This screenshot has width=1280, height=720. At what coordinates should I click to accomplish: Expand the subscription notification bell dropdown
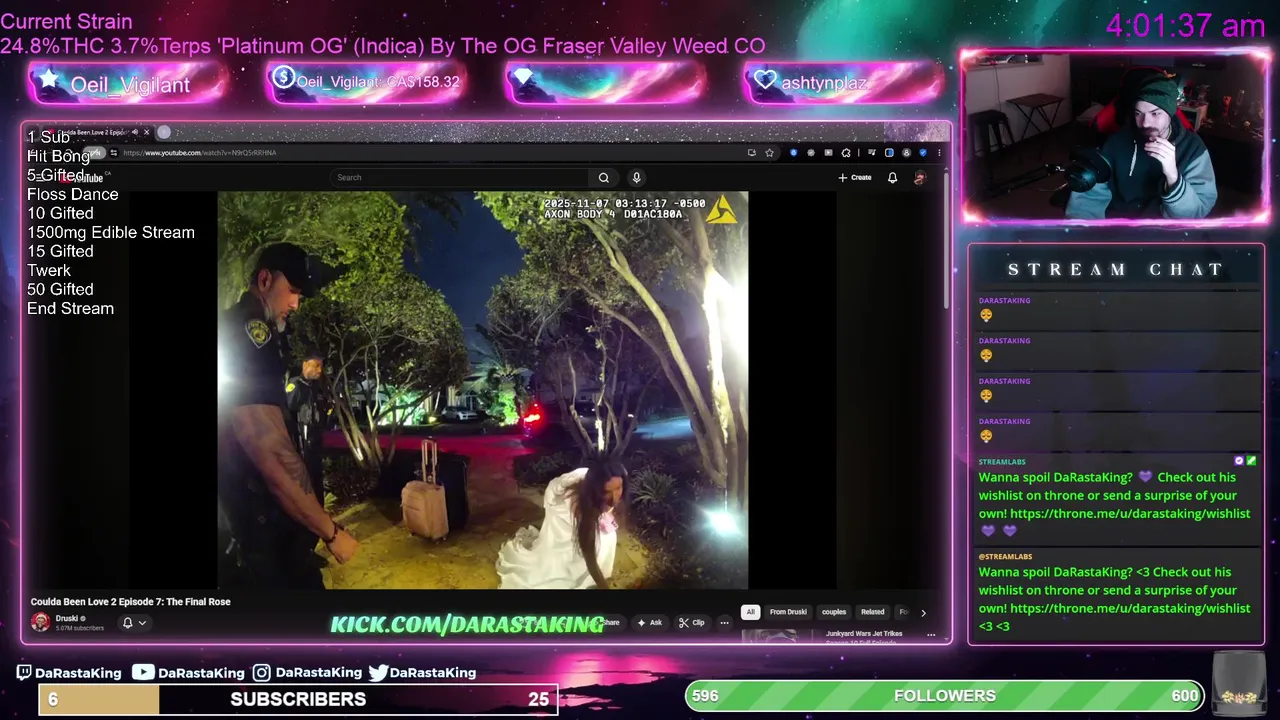[134, 622]
